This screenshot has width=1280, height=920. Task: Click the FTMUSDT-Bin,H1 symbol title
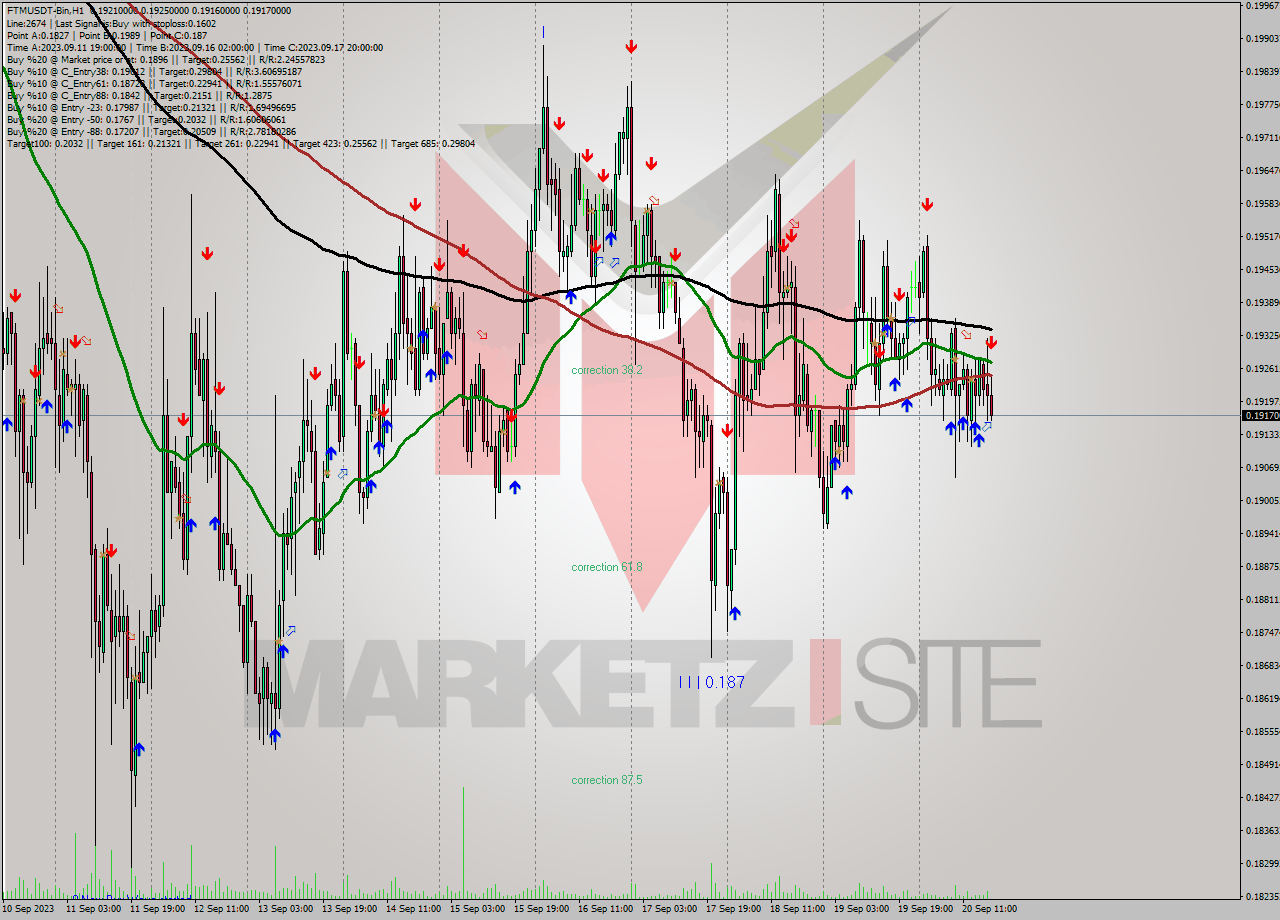(x=46, y=11)
